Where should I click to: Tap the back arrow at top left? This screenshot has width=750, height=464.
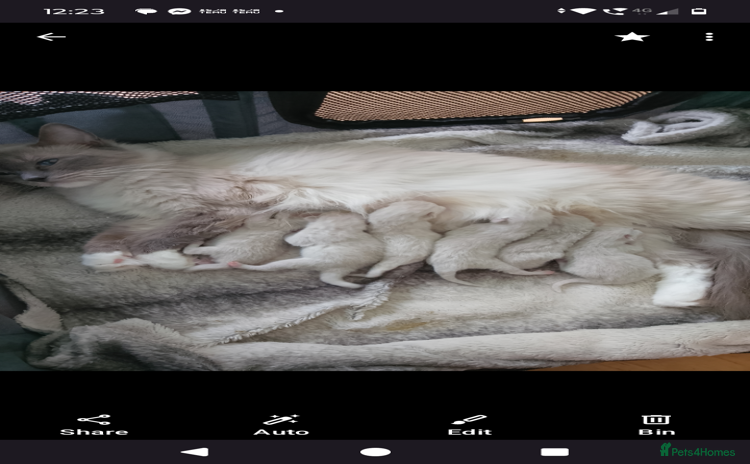[51, 37]
